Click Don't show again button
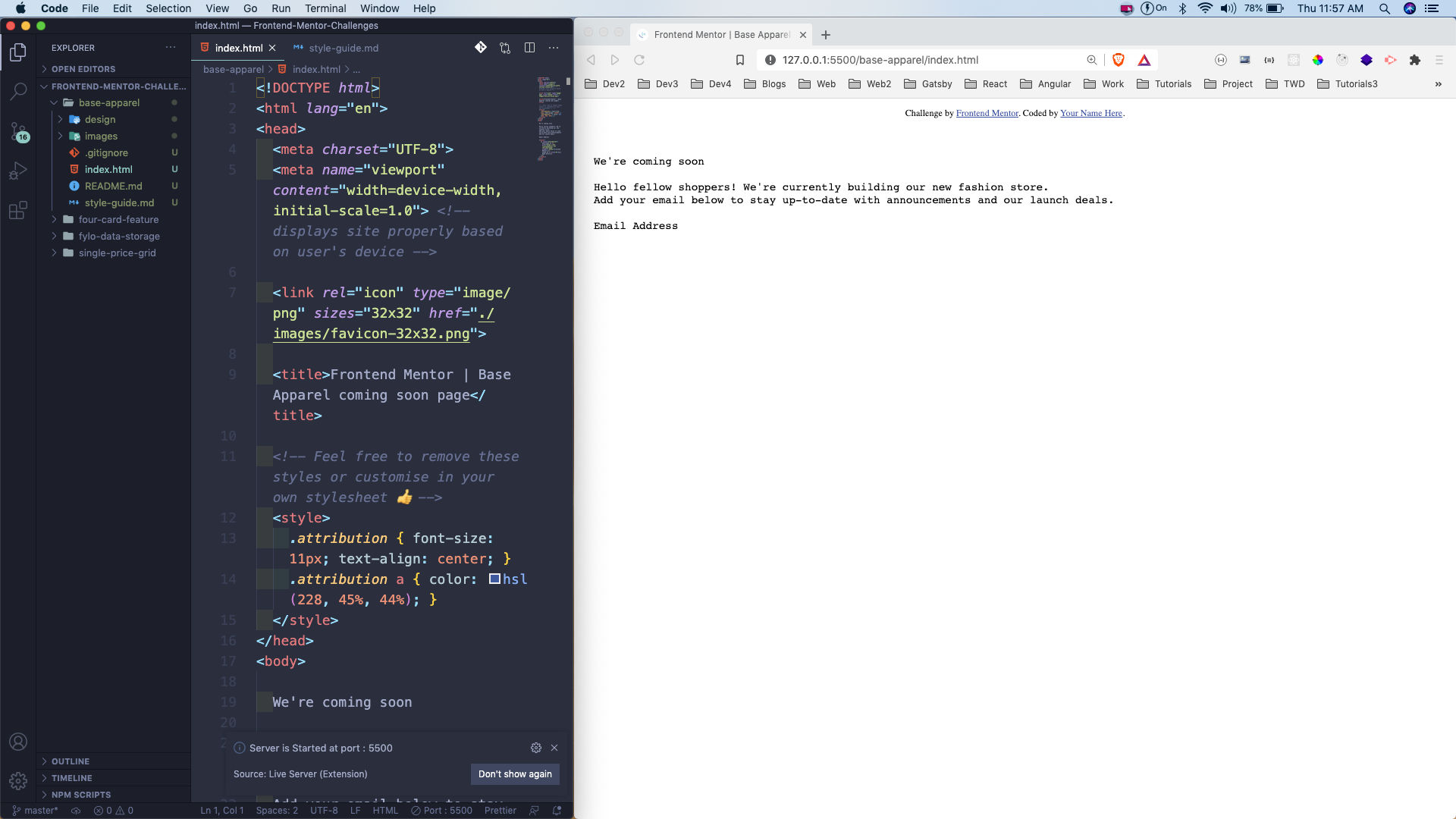Image resolution: width=1456 pixels, height=819 pixels. click(x=515, y=773)
